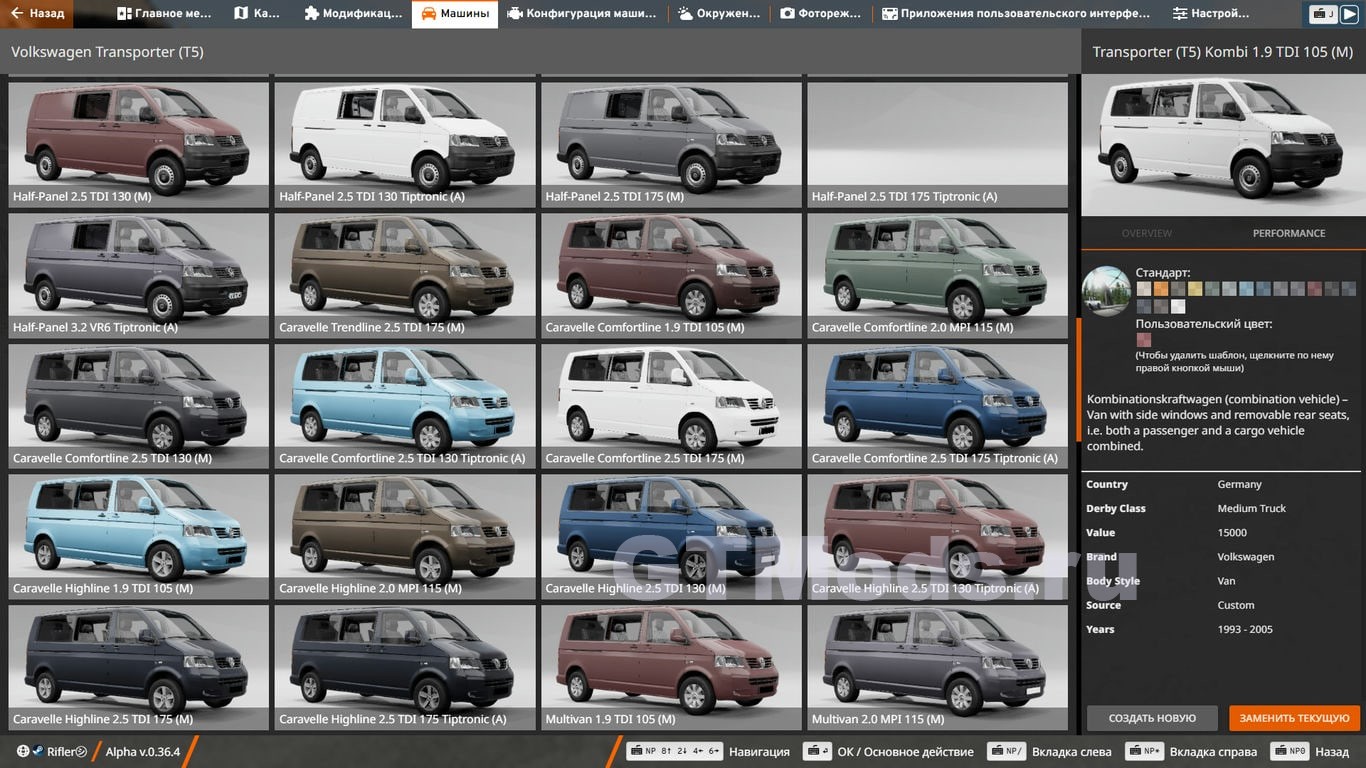Click the round environment preview icon
The height and width of the screenshot is (768, 1366).
click(x=1106, y=291)
